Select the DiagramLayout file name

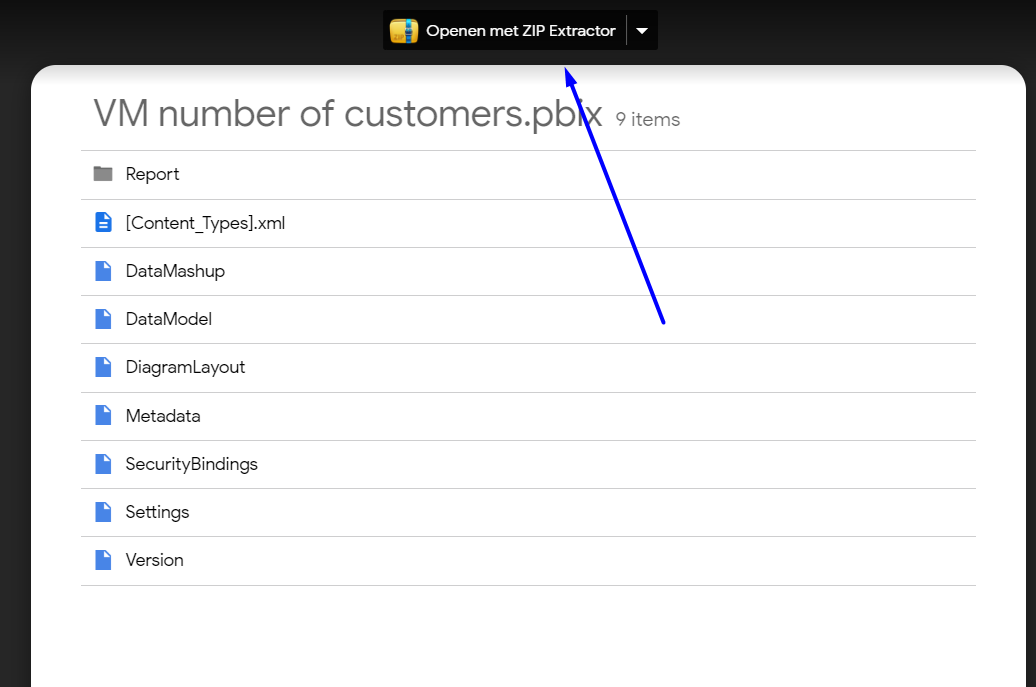pos(185,367)
